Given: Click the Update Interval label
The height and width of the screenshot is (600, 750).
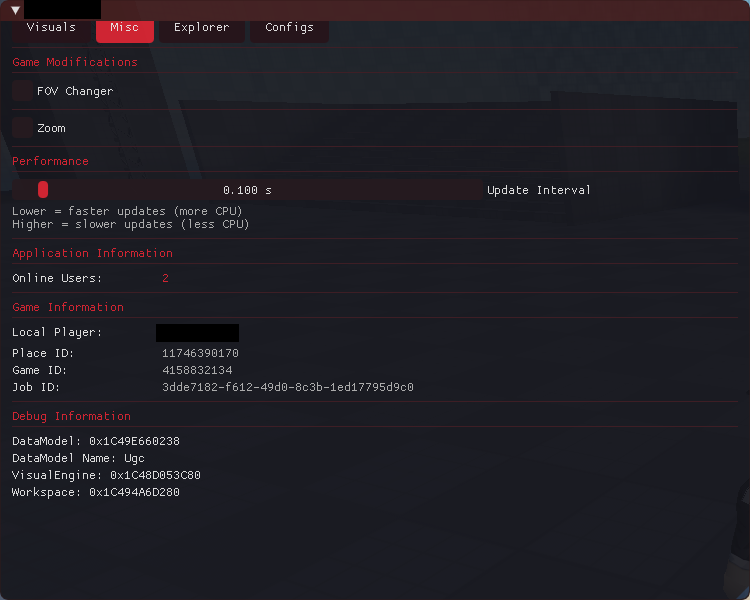Looking at the screenshot, I should pos(538,190).
